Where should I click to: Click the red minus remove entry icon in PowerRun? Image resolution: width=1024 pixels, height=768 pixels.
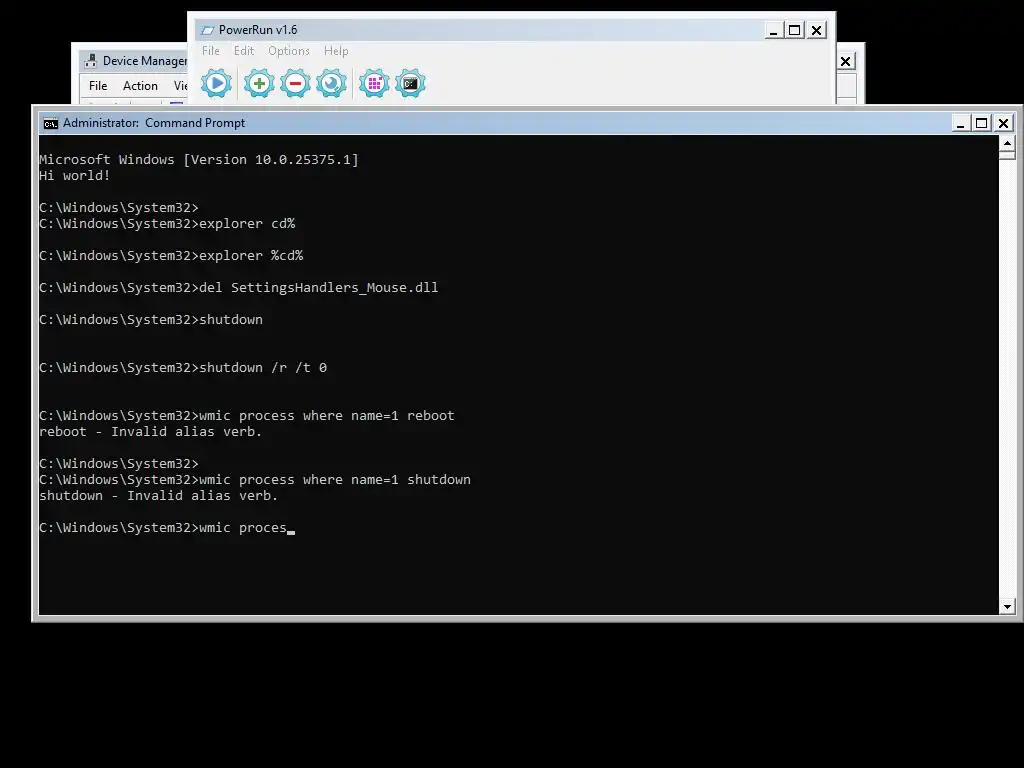coord(295,84)
